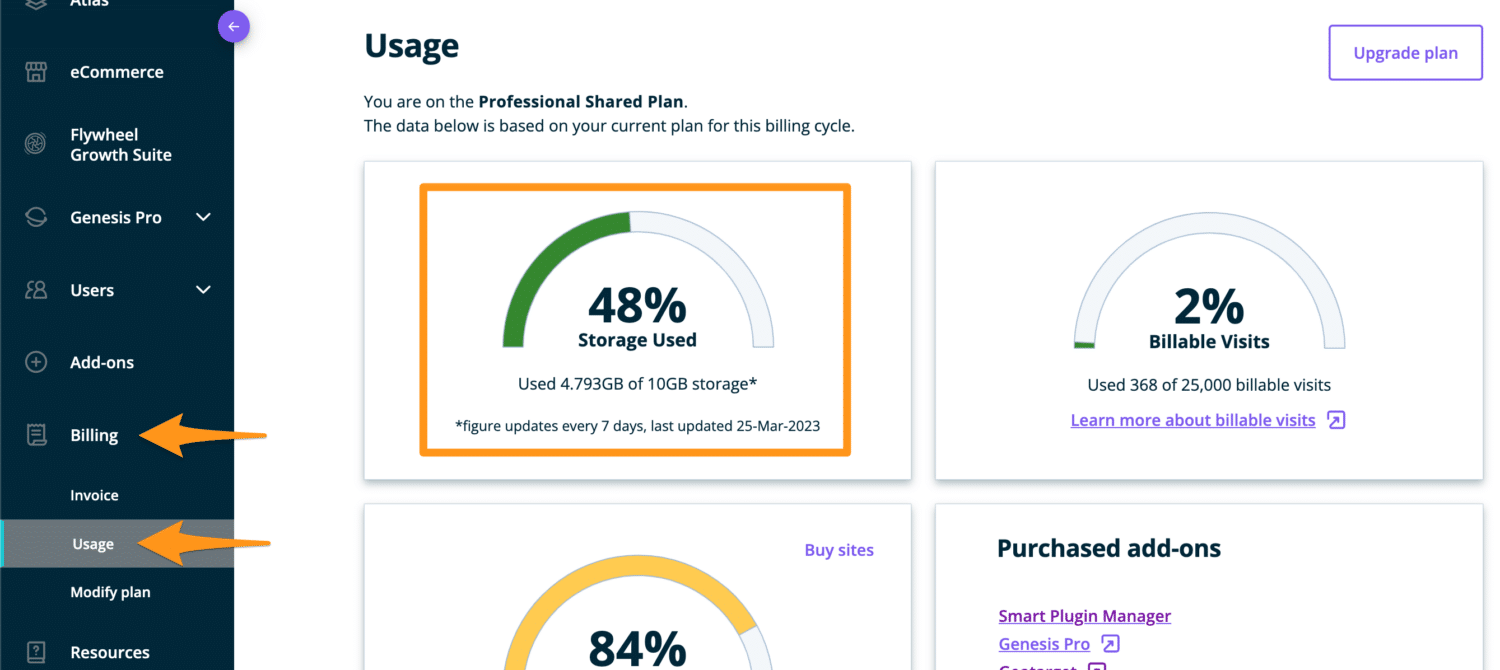This screenshot has height=670, width=1500.
Task: Switch to the Invoice page
Action: pos(94,494)
